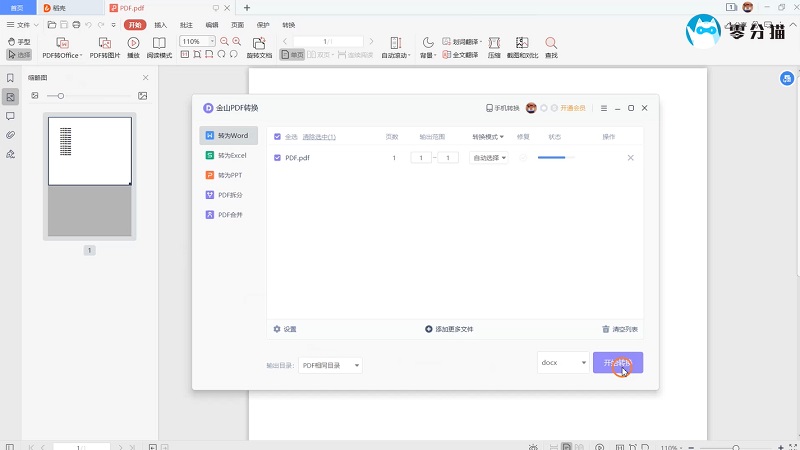Viewport: 800px width, 450px height.
Task: Click the 开始转换 start conversion button
Action: tap(618, 363)
